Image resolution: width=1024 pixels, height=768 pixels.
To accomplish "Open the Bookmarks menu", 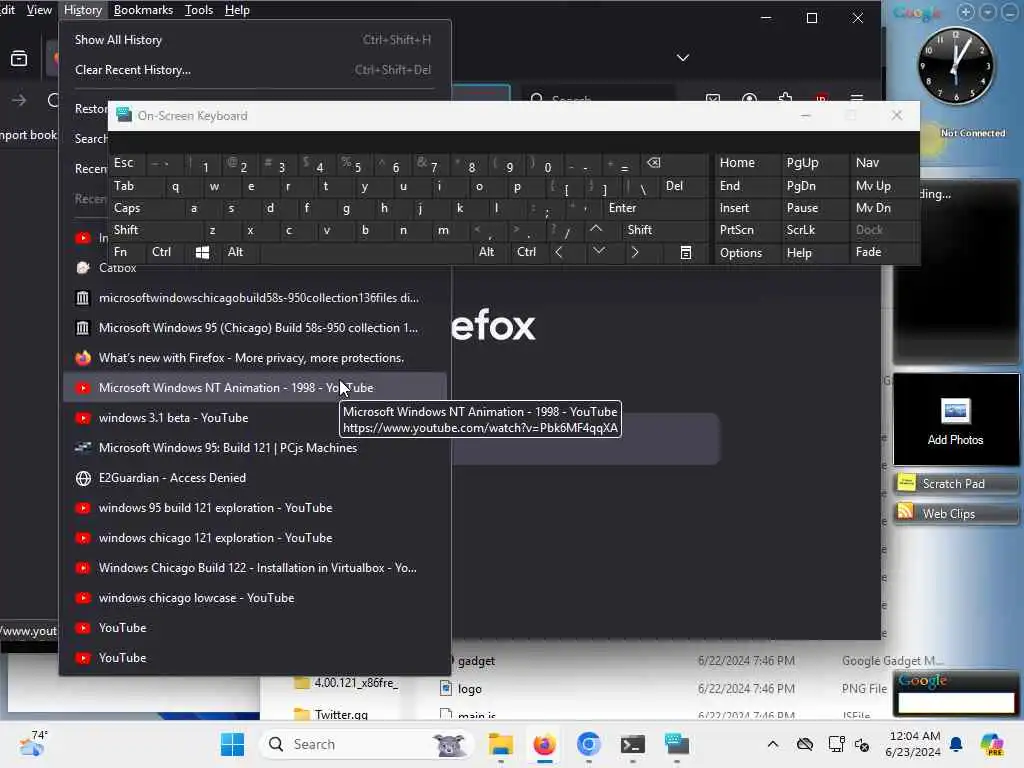I will click(143, 10).
